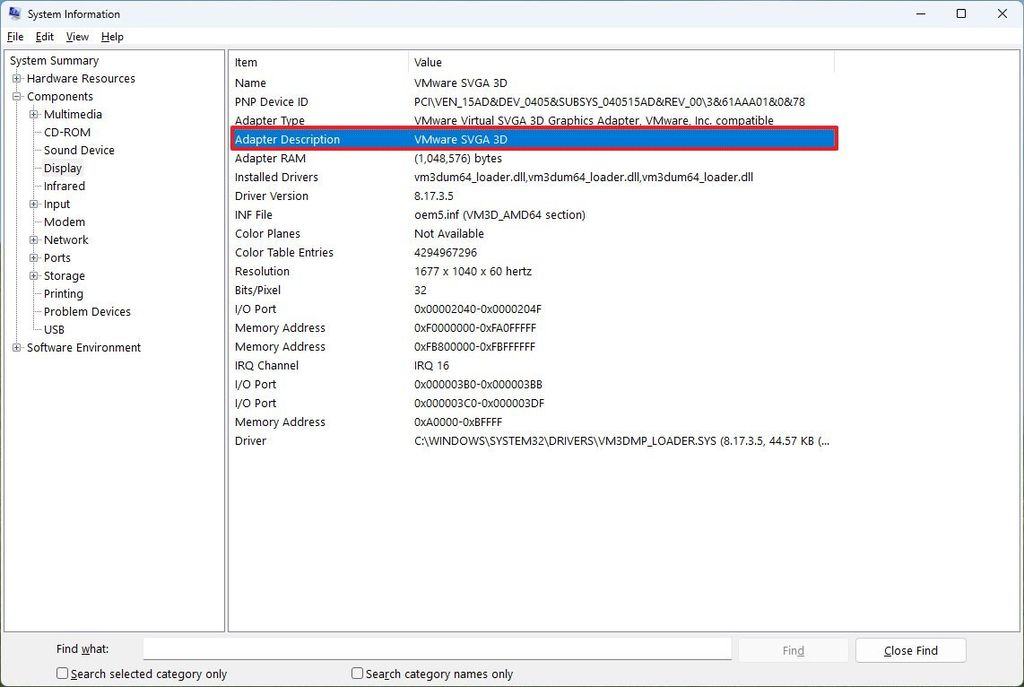Open the File menu
This screenshot has height=687, width=1024.
click(15, 37)
